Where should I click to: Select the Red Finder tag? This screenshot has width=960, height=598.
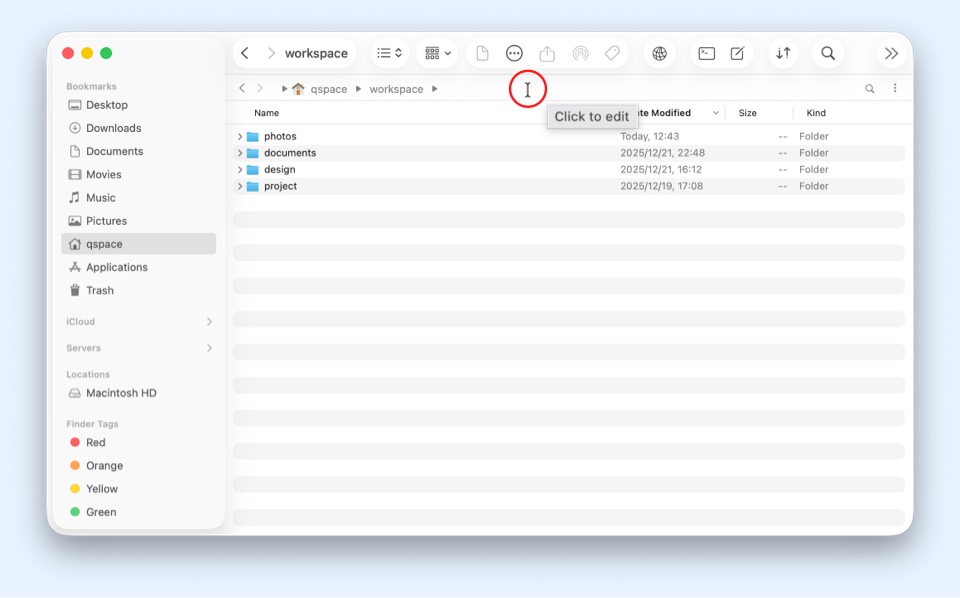(95, 442)
